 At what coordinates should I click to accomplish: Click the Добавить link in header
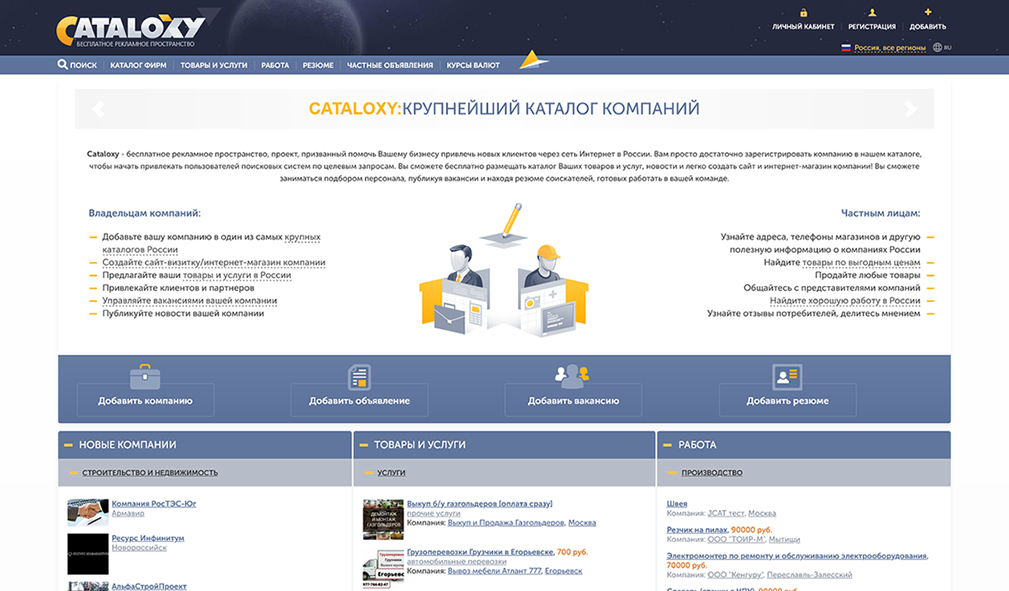coord(927,27)
